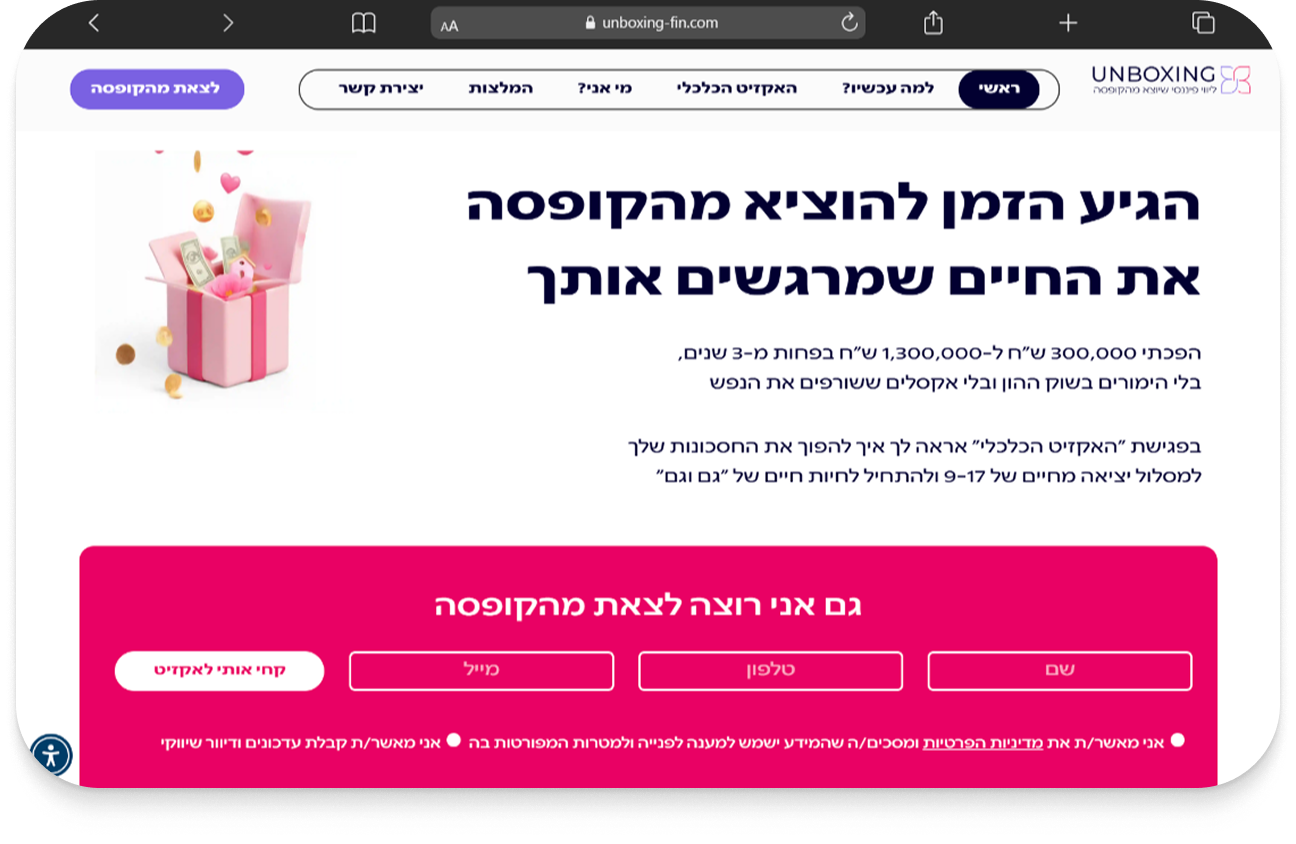This screenshot has width=1296, height=844.
Task: Reload the page with the refresh icon
Action: pyautogui.click(x=850, y=23)
